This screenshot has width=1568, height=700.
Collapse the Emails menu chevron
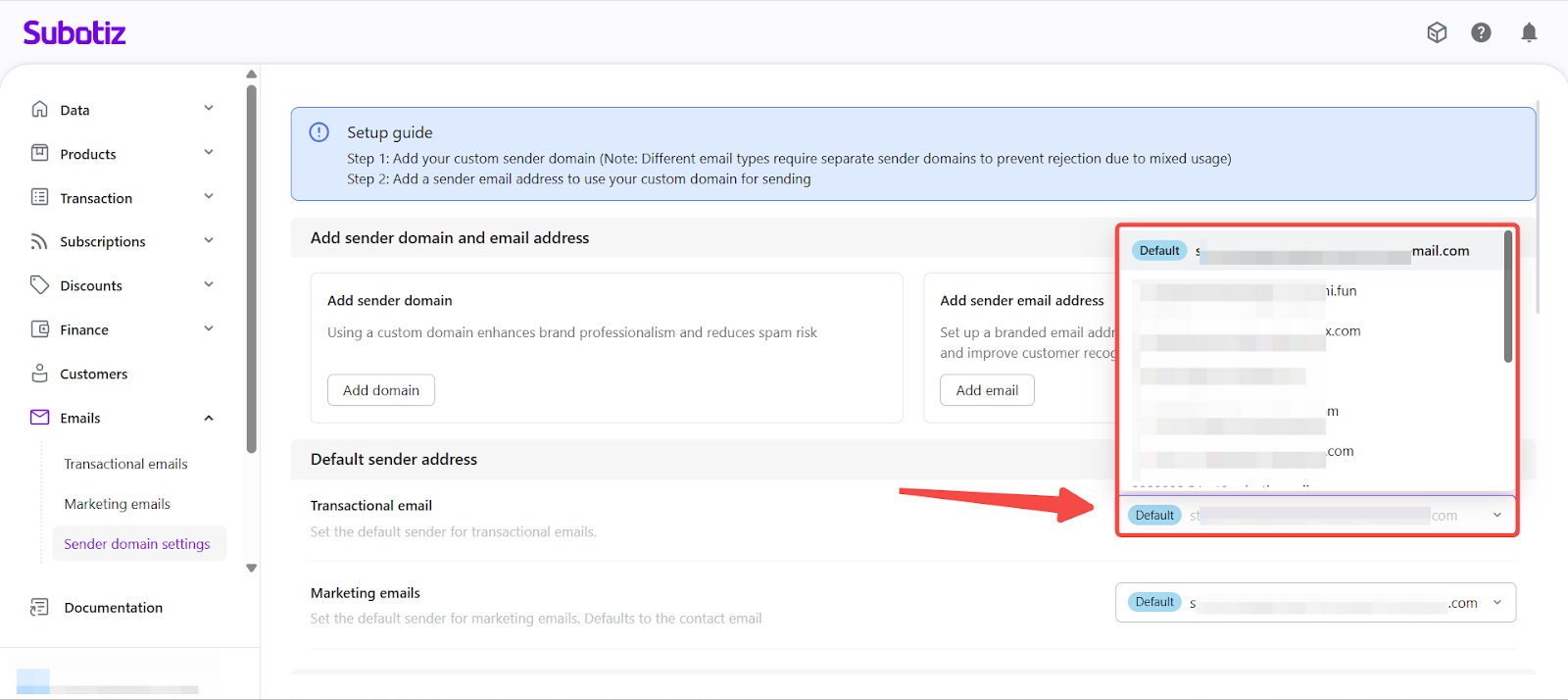pos(209,418)
